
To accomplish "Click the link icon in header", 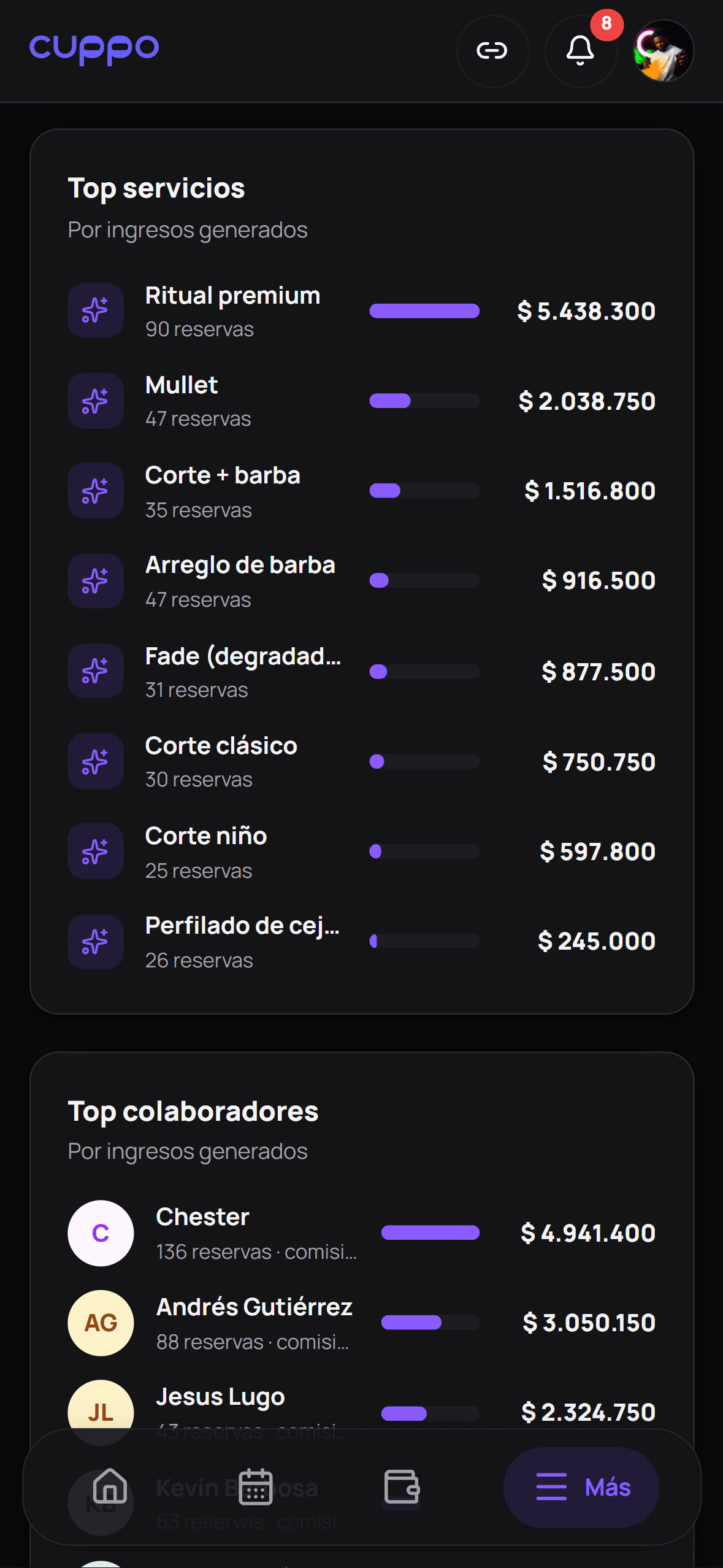I will point(492,51).
